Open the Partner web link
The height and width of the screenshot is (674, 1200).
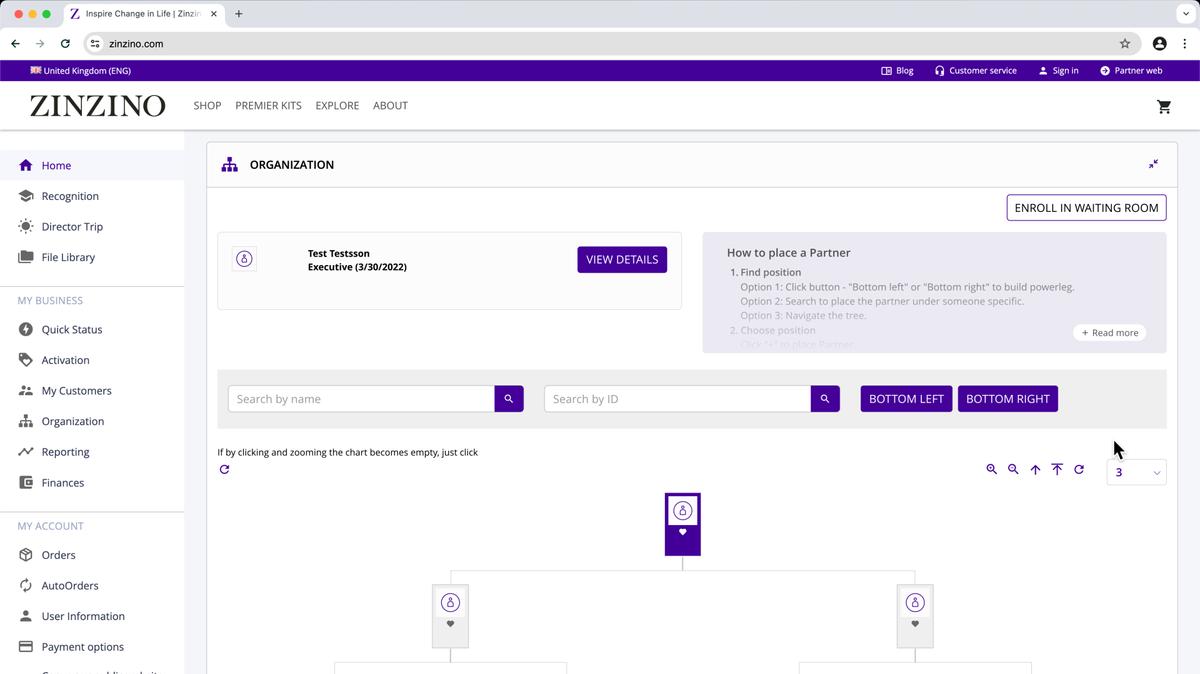coord(1130,71)
